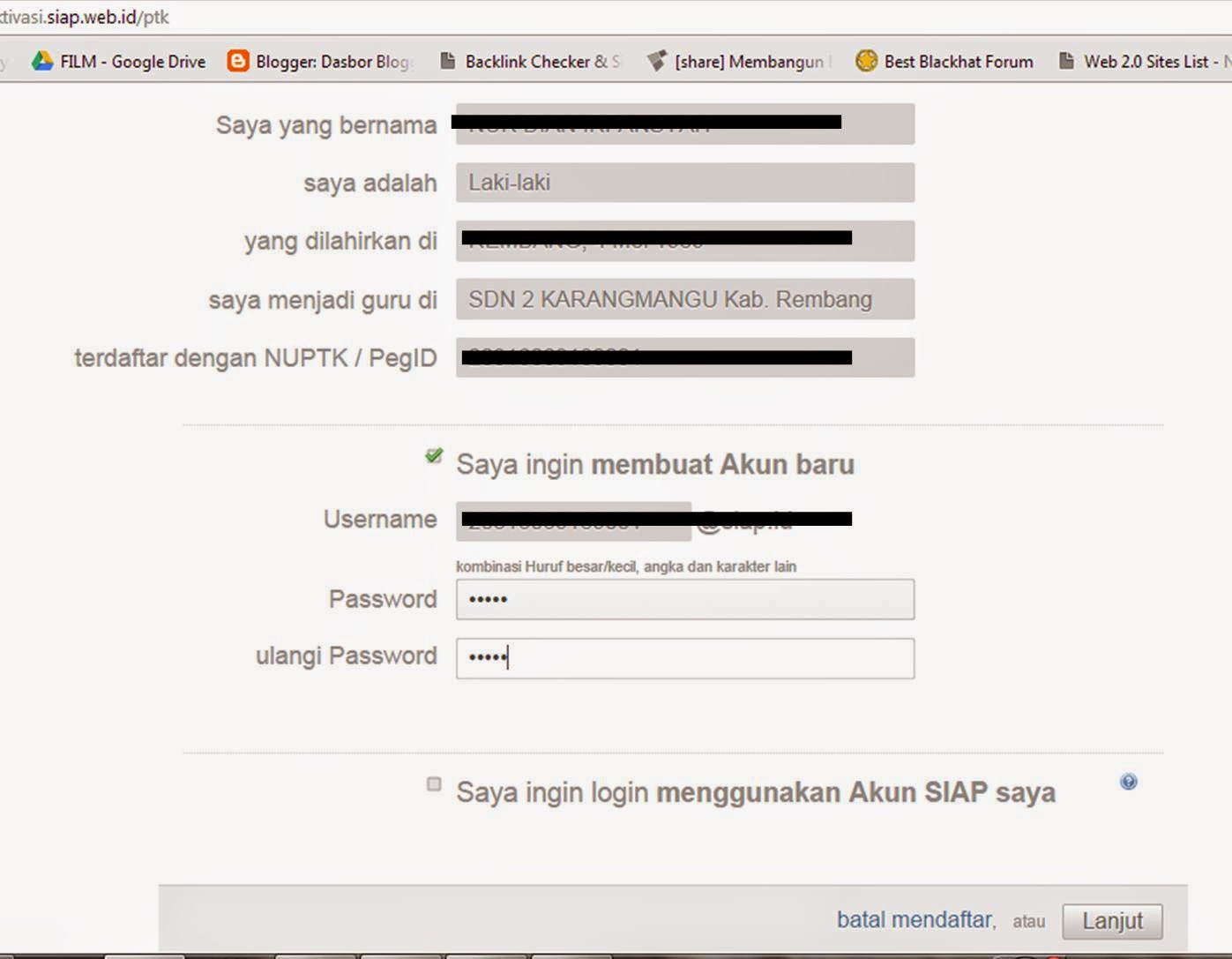Click the 'ulangi Password' label
The height and width of the screenshot is (959, 1232).
click(347, 656)
